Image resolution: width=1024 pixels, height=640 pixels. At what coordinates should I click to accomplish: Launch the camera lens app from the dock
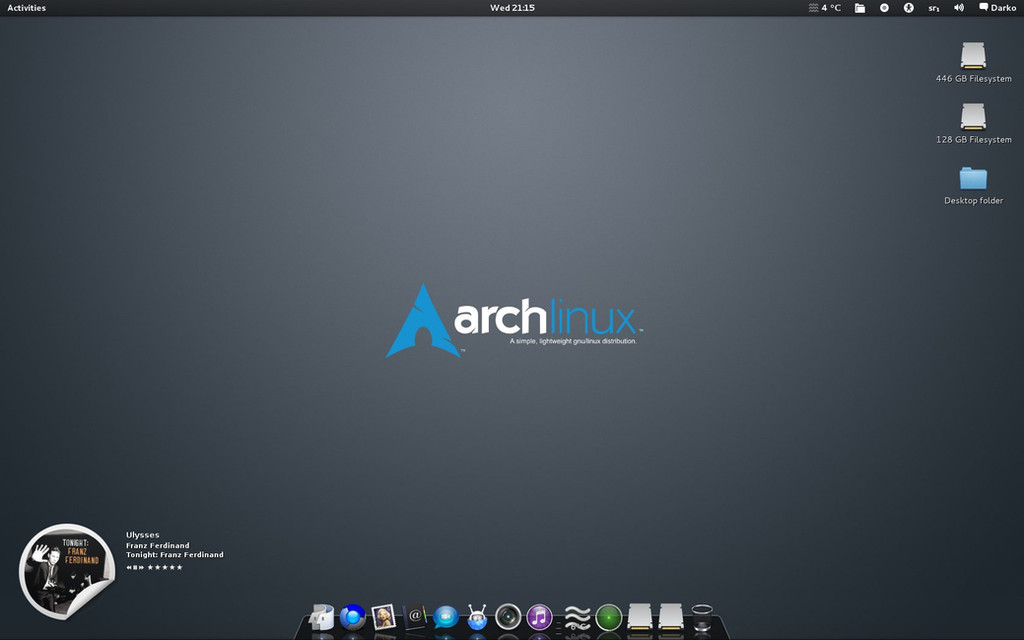tap(508, 617)
